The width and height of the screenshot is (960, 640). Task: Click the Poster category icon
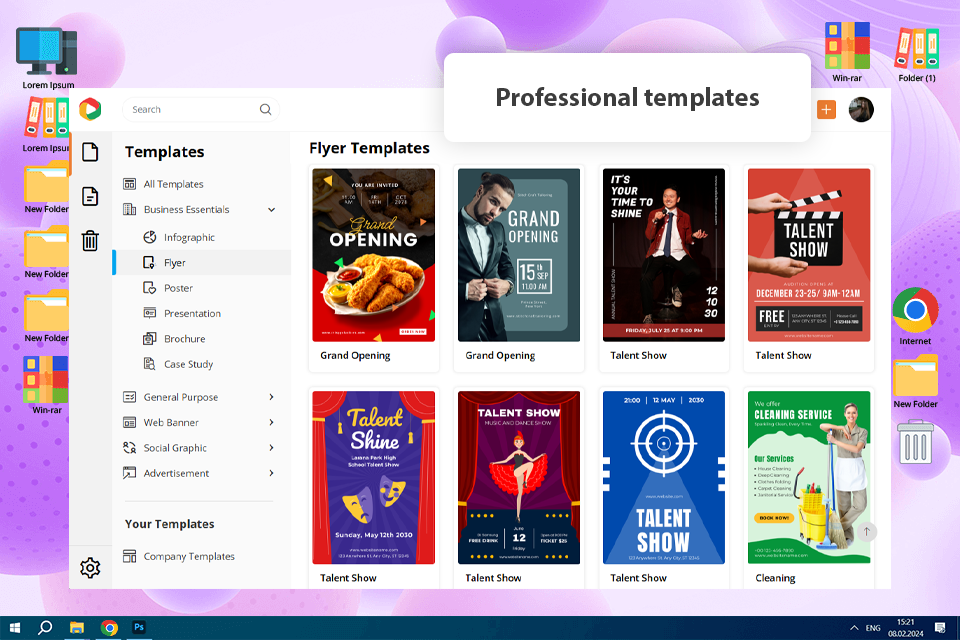(x=149, y=288)
